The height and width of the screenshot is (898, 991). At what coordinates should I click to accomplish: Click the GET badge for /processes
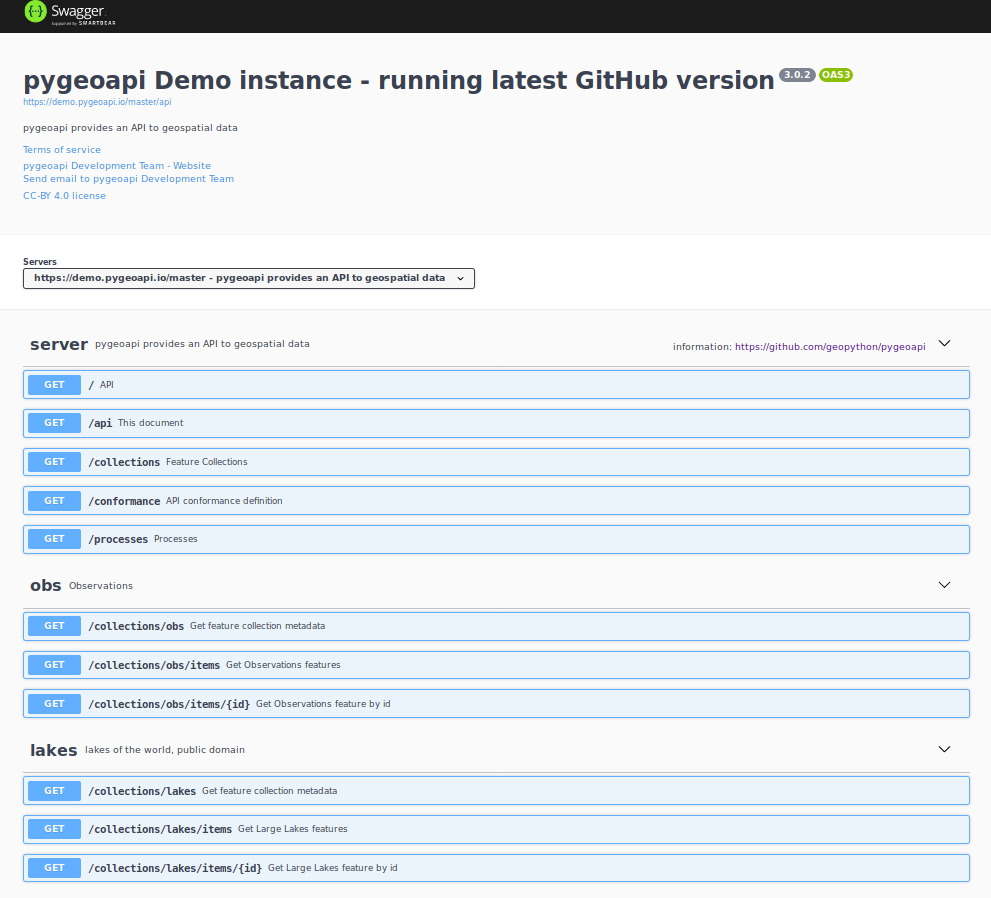(x=54, y=539)
